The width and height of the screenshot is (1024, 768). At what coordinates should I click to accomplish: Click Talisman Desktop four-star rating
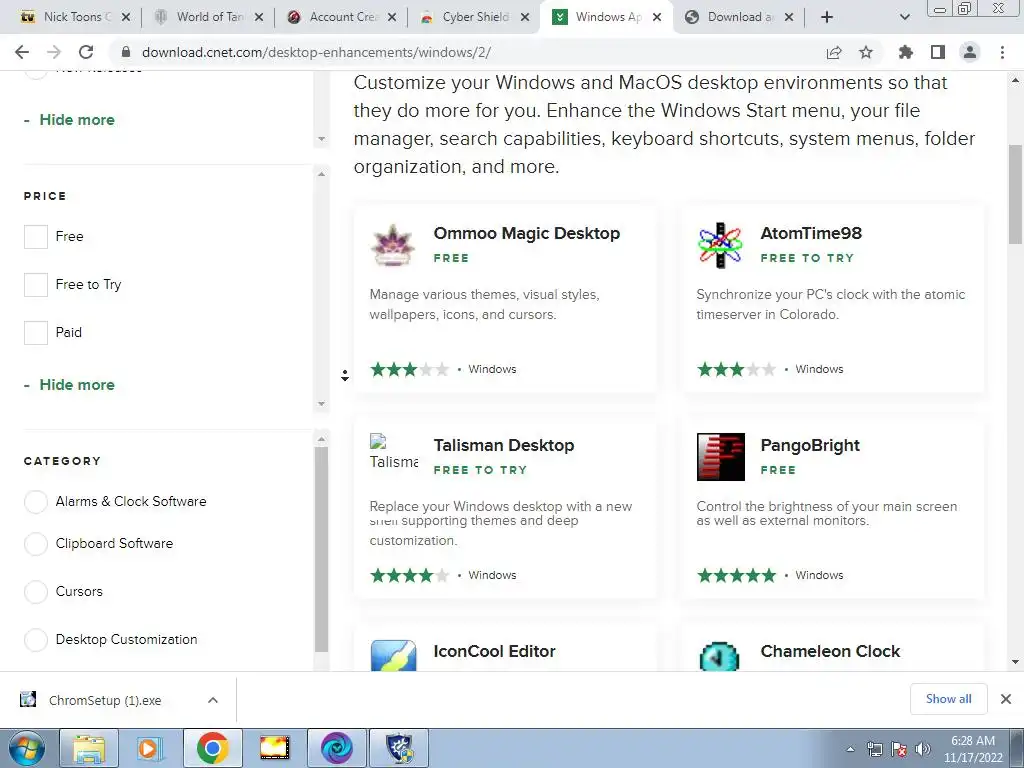pyautogui.click(x=409, y=575)
